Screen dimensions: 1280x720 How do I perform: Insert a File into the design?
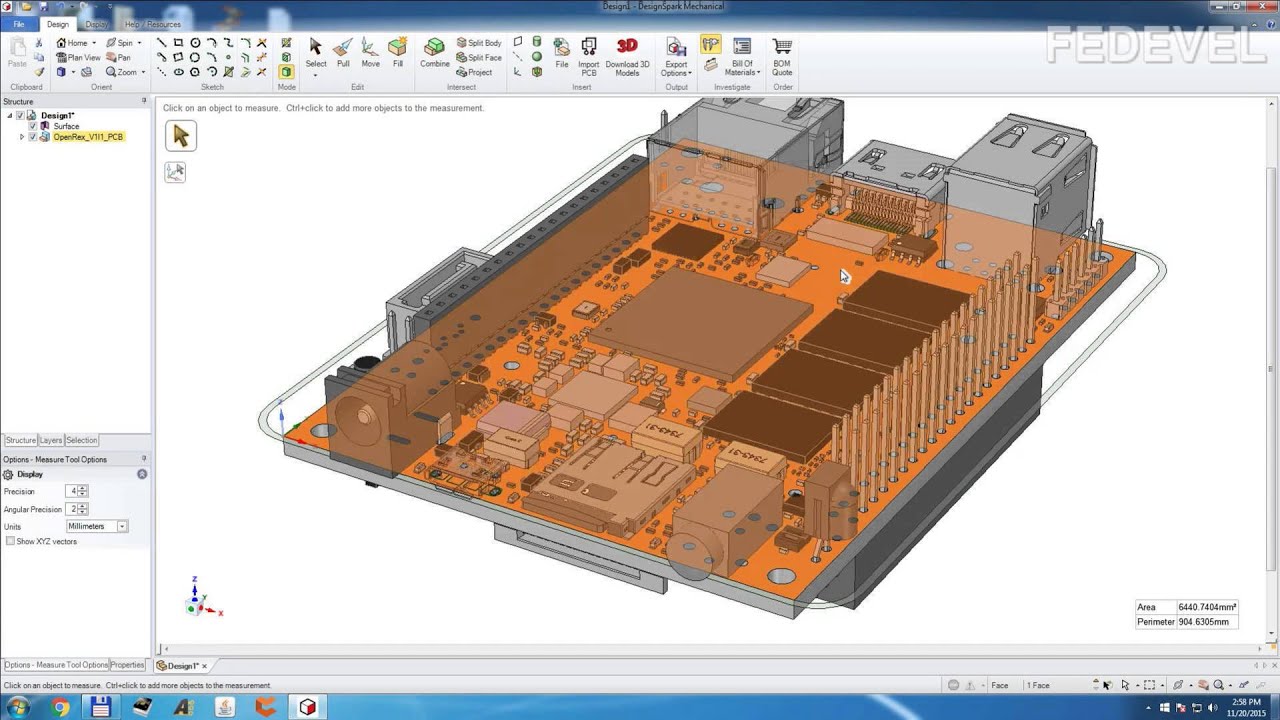[562, 53]
